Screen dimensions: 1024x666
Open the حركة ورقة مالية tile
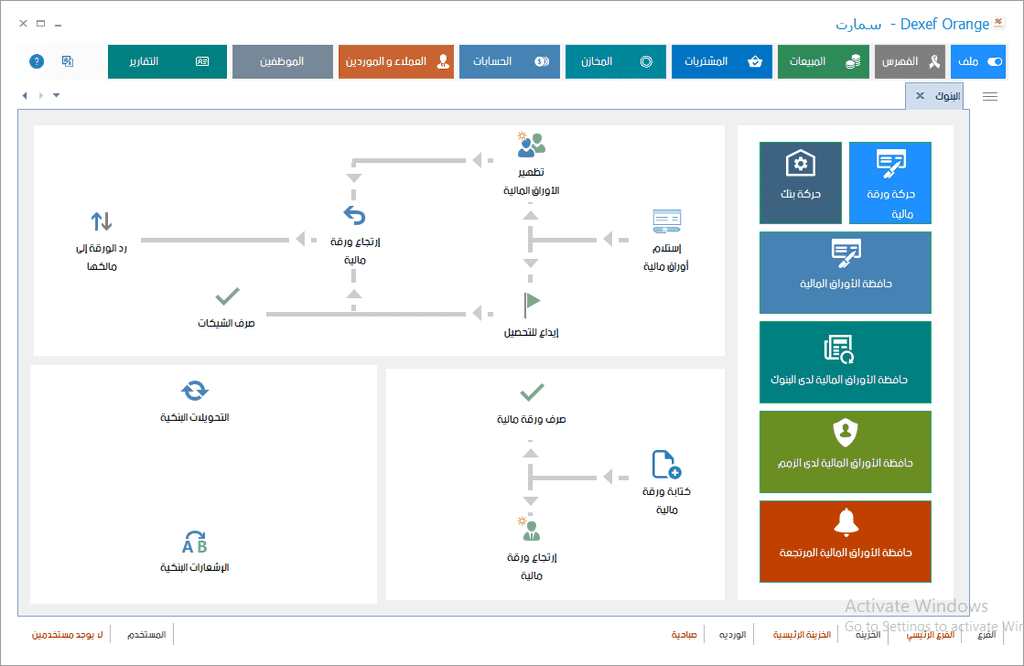(890, 183)
